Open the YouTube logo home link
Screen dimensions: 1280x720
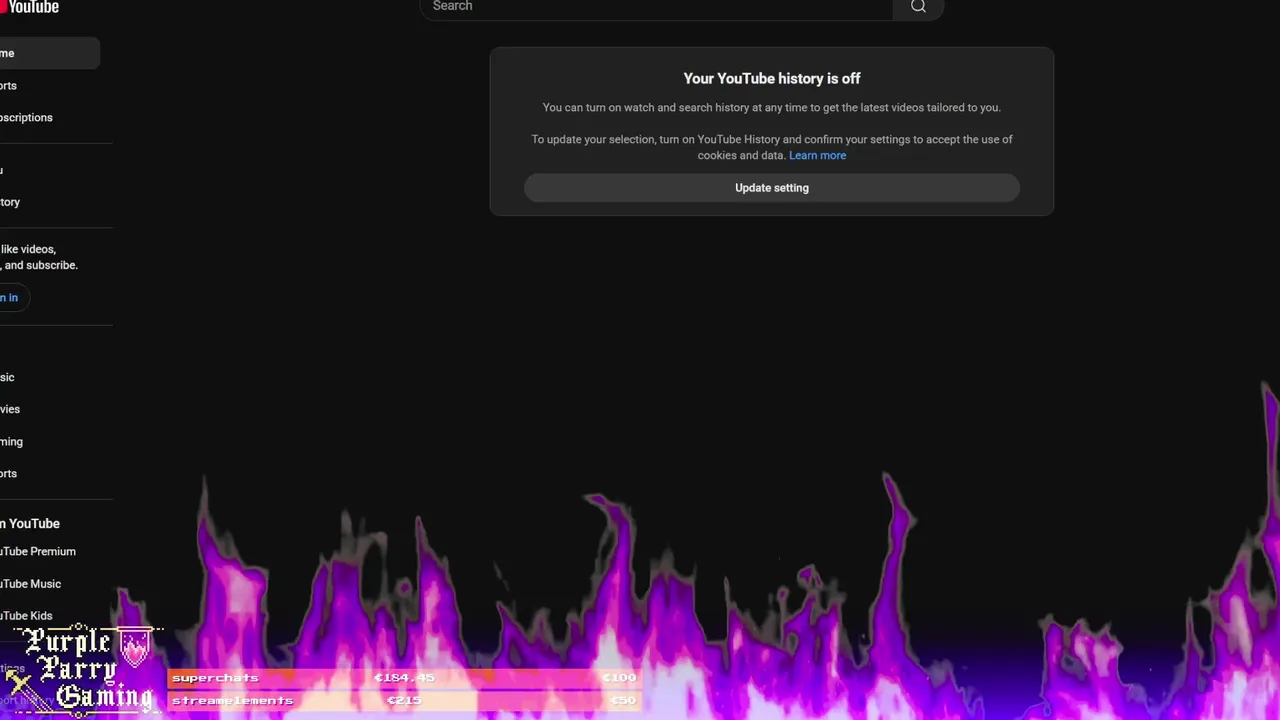point(30,7)
